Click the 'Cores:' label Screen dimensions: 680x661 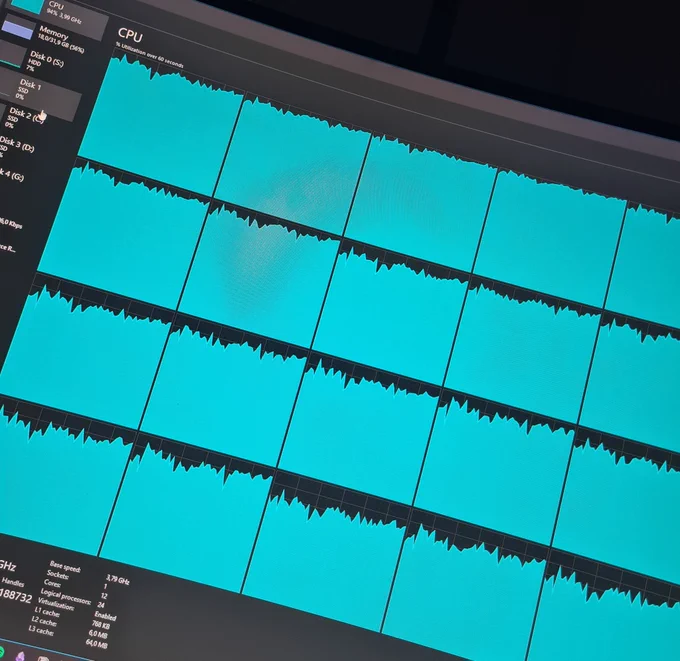(x=52, y=584)
